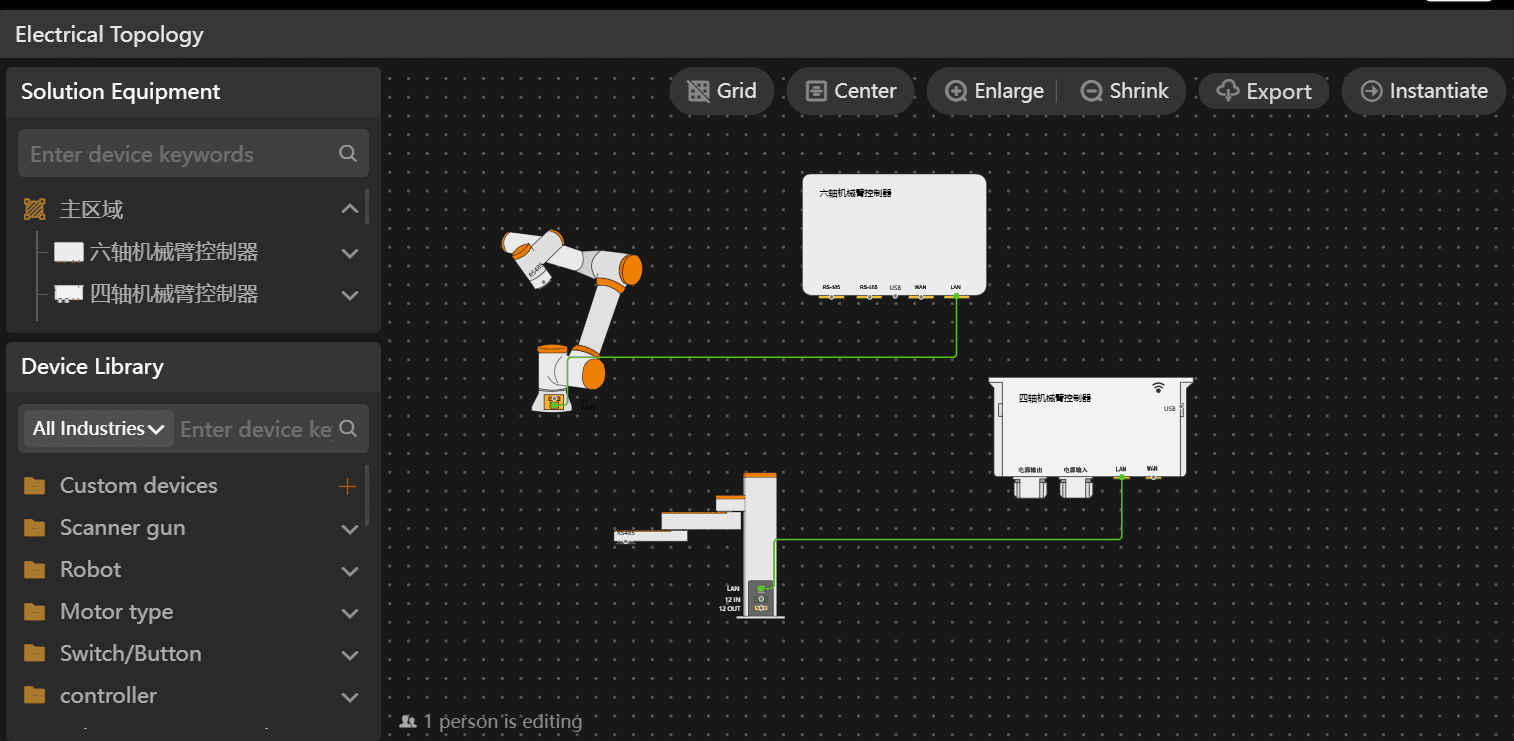Collapse the 主区域 tree node
The image size is (1514, 741).
pos(349,209)
